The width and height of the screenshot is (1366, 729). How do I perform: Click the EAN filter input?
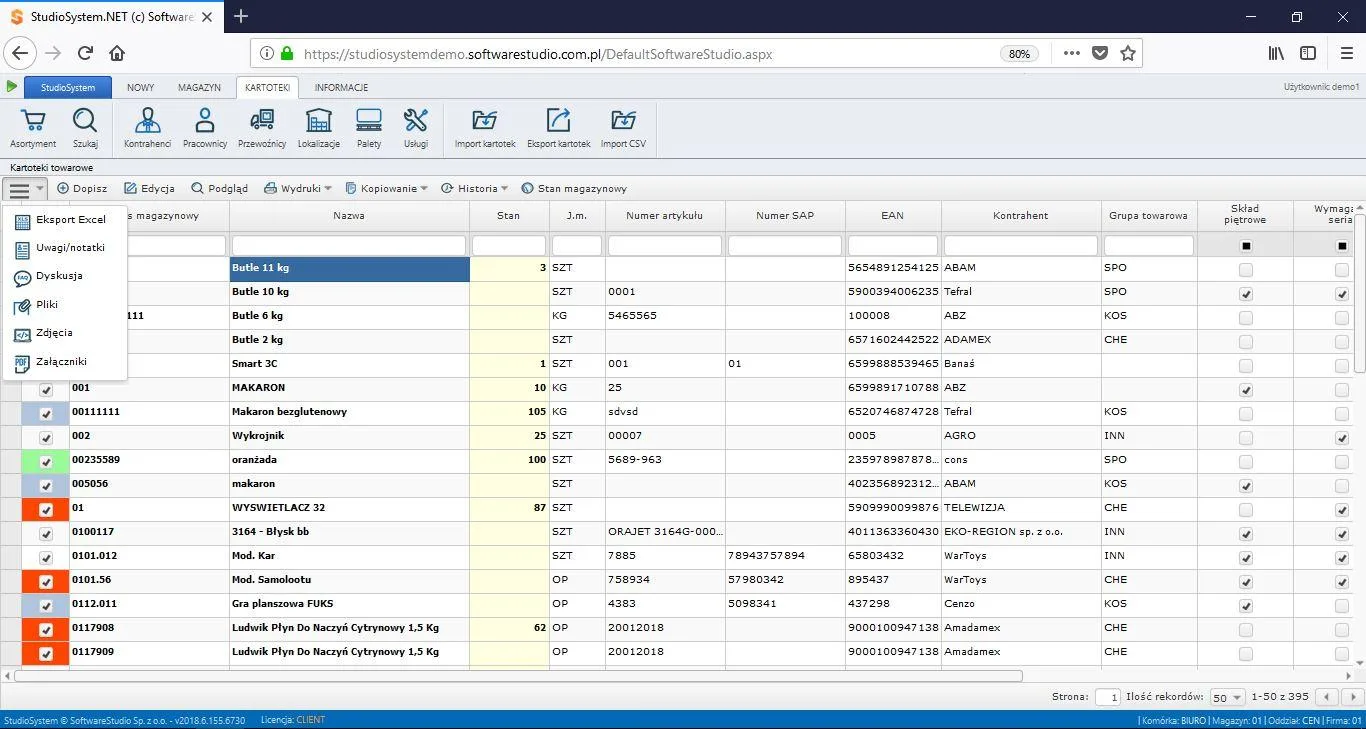tap(893, 245)
